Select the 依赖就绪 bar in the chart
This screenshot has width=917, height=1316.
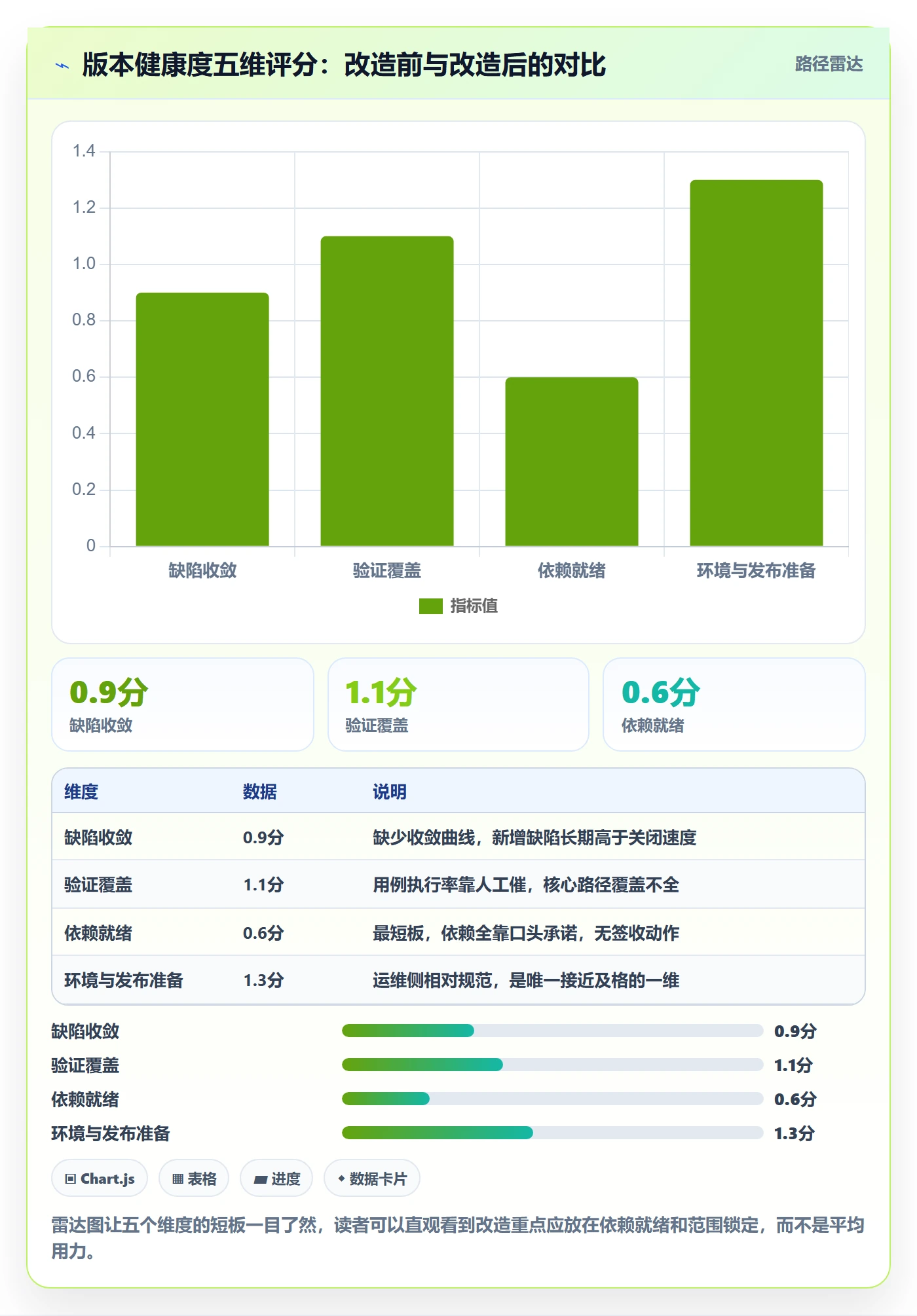point(572,462)
